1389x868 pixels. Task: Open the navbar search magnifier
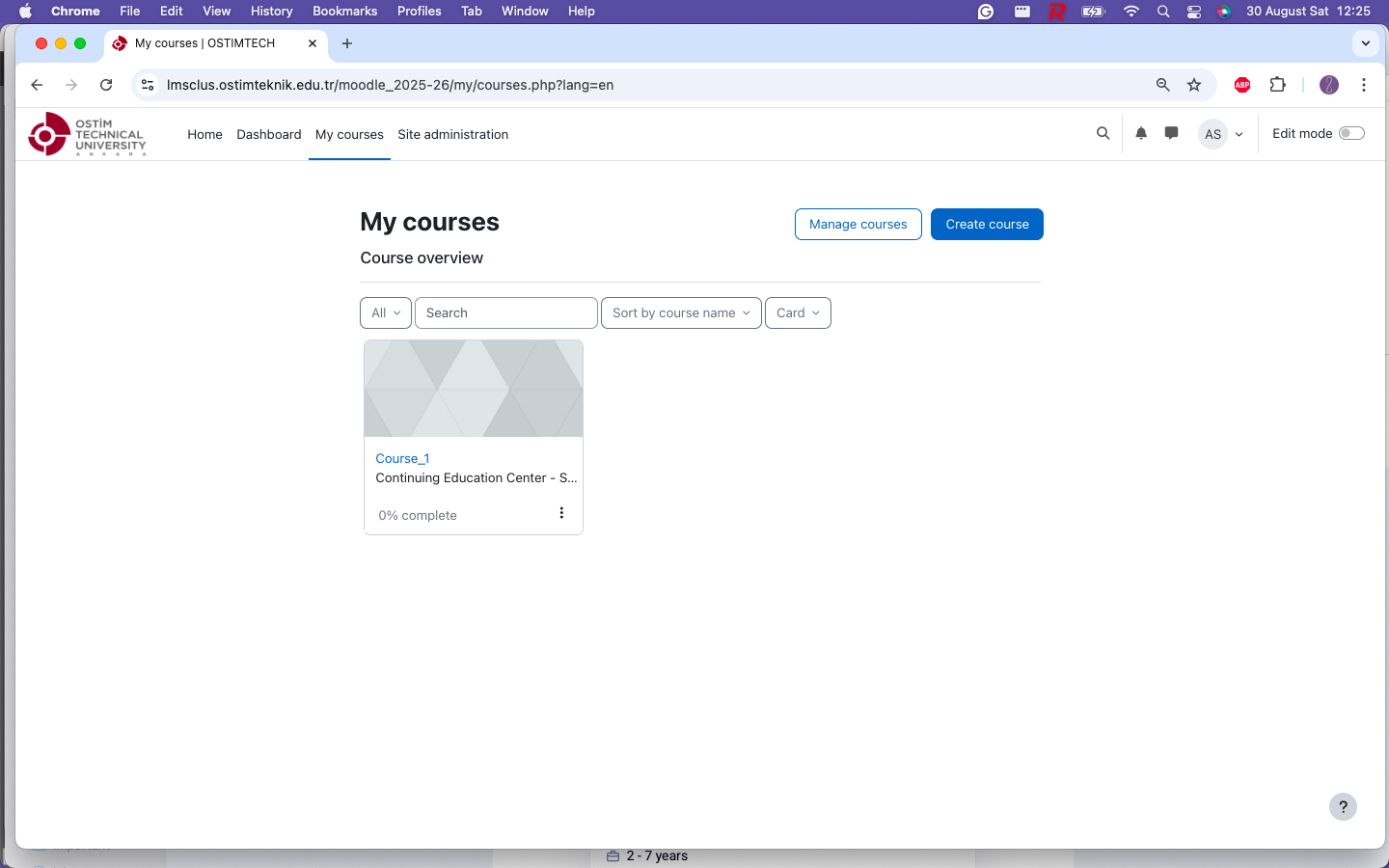point(1103,133)
